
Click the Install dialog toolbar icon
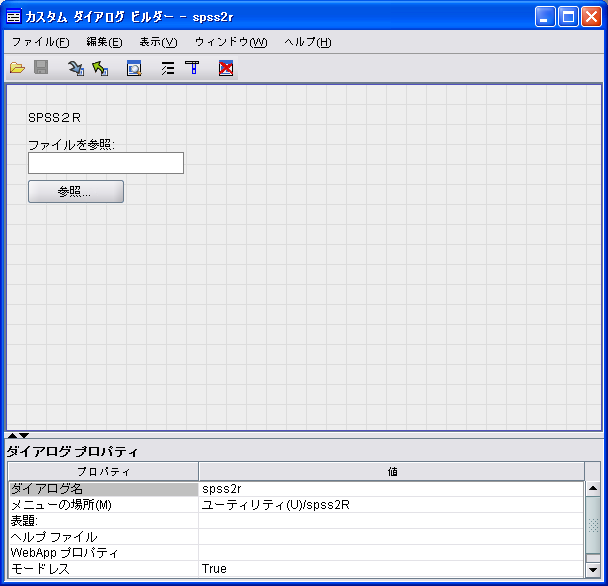(76, 68)
